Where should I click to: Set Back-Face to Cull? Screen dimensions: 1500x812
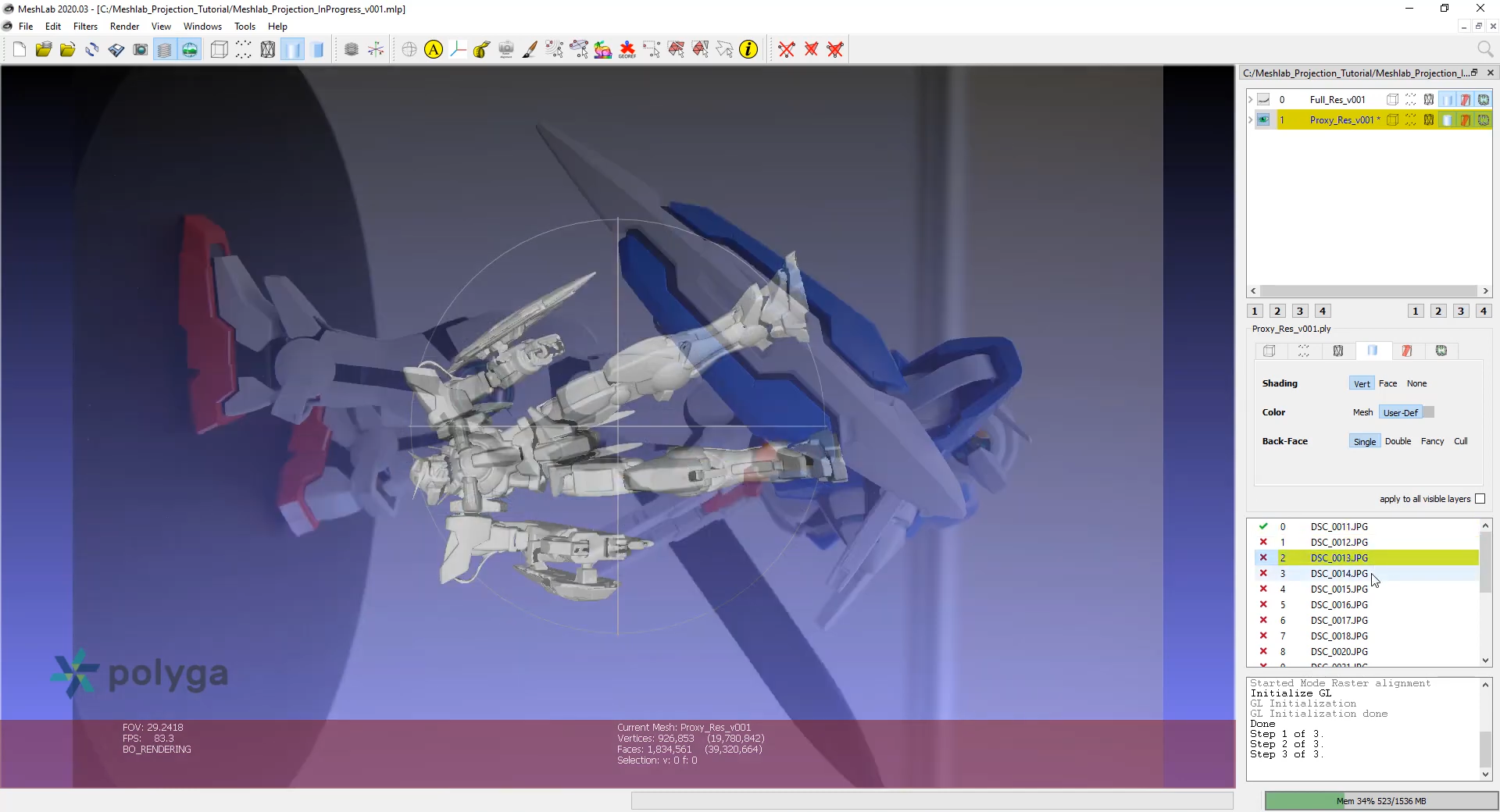(1461, 441)
